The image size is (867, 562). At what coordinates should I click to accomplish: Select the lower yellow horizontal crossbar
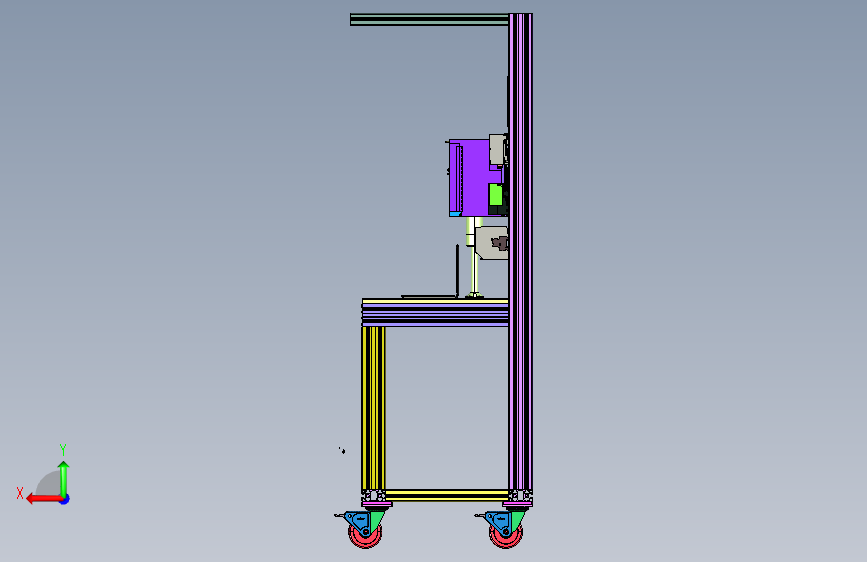tap(447, 495)
